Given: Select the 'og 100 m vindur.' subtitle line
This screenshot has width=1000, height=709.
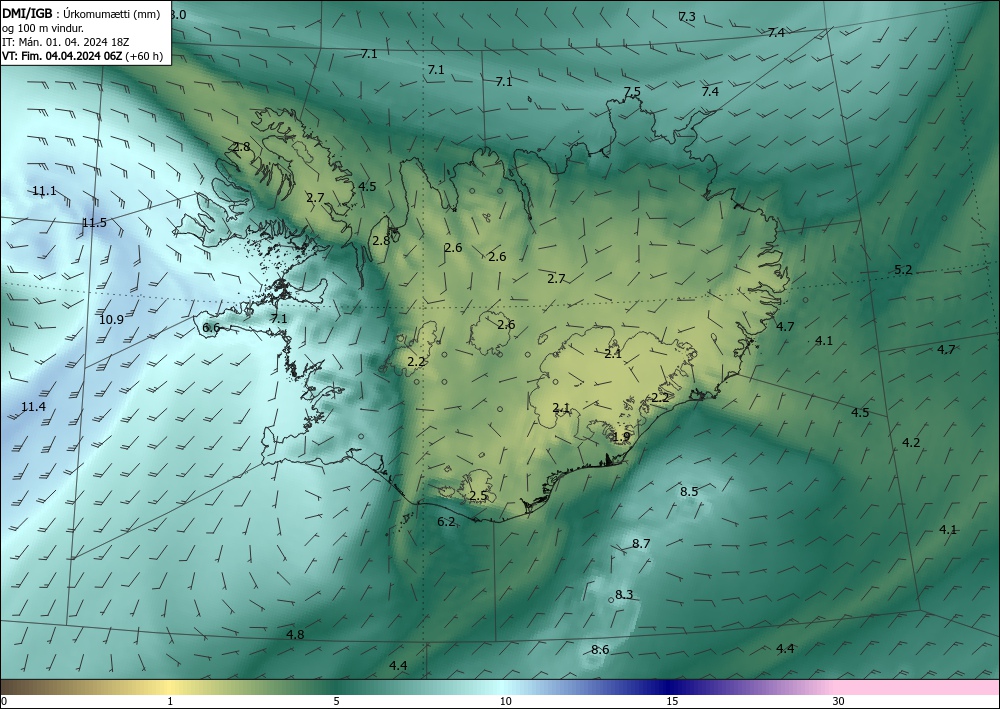Looking at the screenshot, I should tap(43, 28).
